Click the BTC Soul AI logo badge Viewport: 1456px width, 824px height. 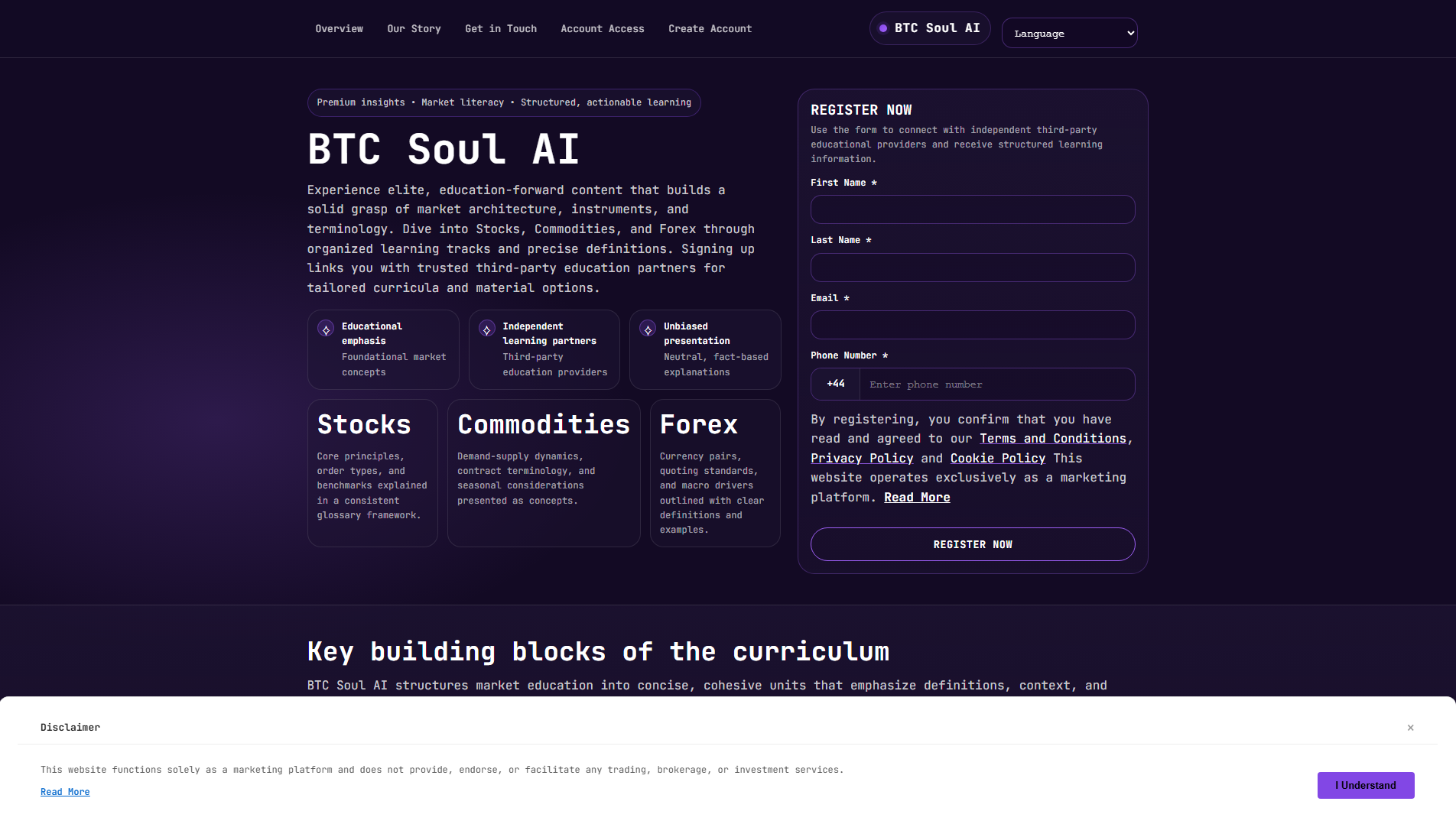(x=930, y=28)
